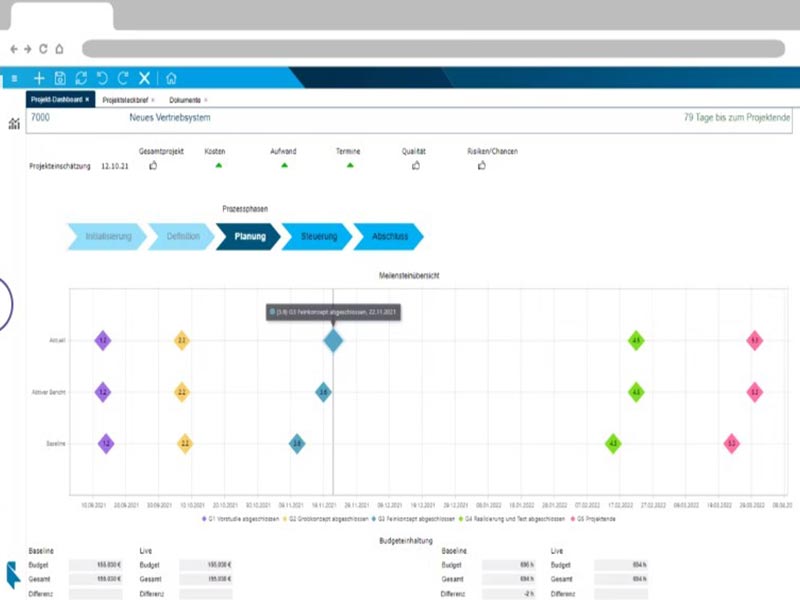
Task: Select the Steuerung process phase
Action: click(317, 237)
